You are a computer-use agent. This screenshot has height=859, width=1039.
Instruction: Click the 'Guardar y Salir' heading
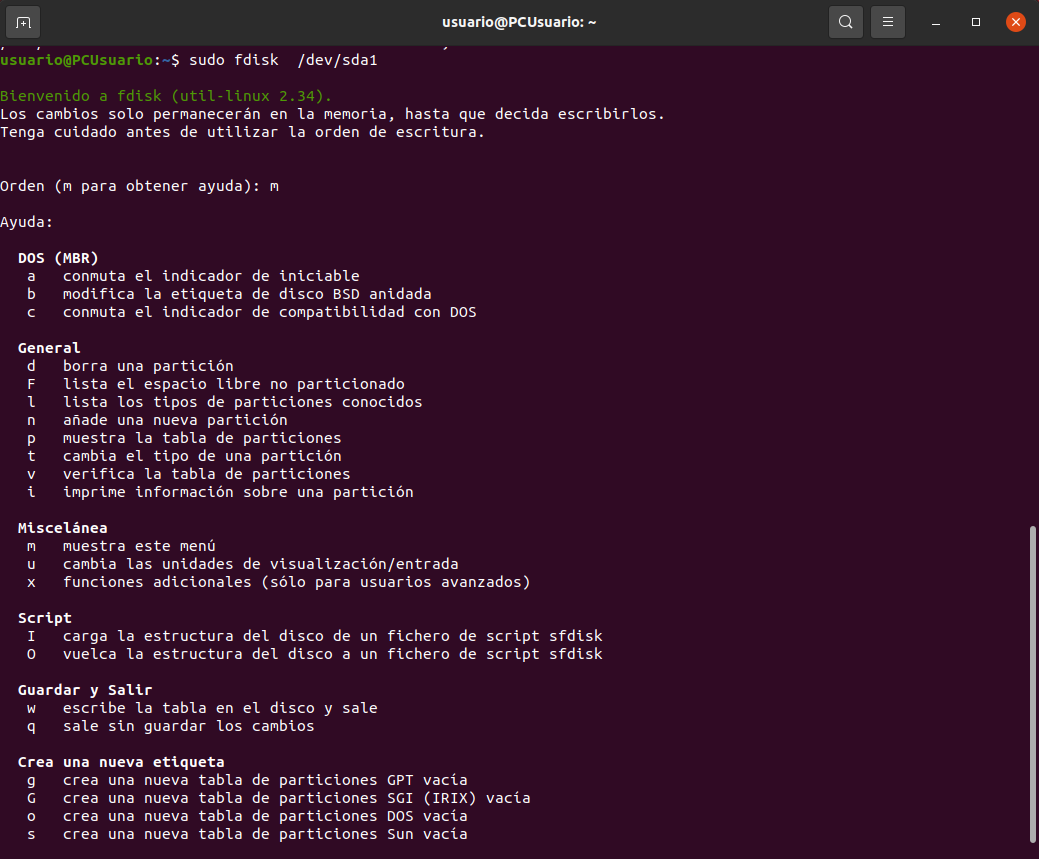point(85,690)
